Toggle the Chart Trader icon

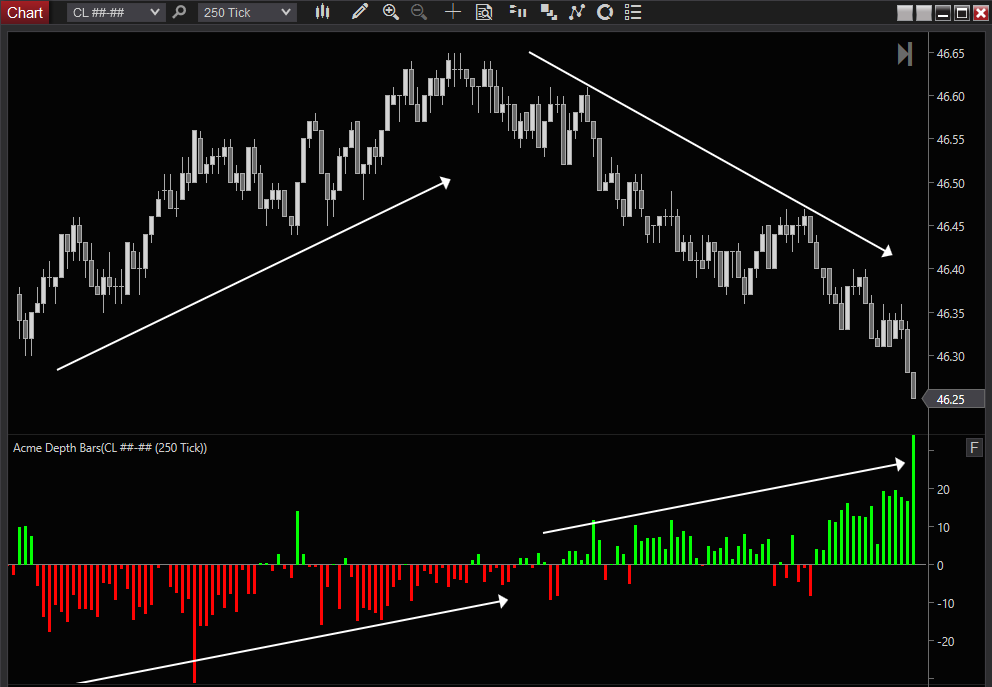coord(518,12)
